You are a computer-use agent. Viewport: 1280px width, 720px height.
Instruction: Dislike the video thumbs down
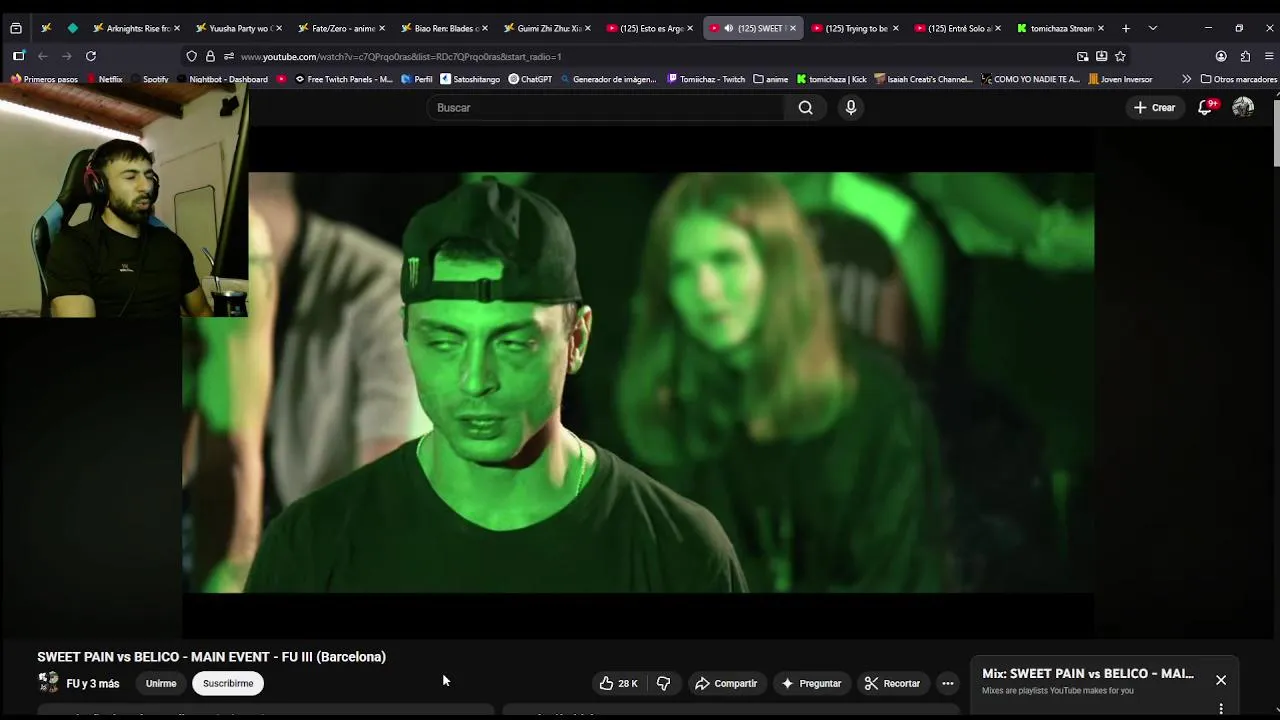coord(663,683)
